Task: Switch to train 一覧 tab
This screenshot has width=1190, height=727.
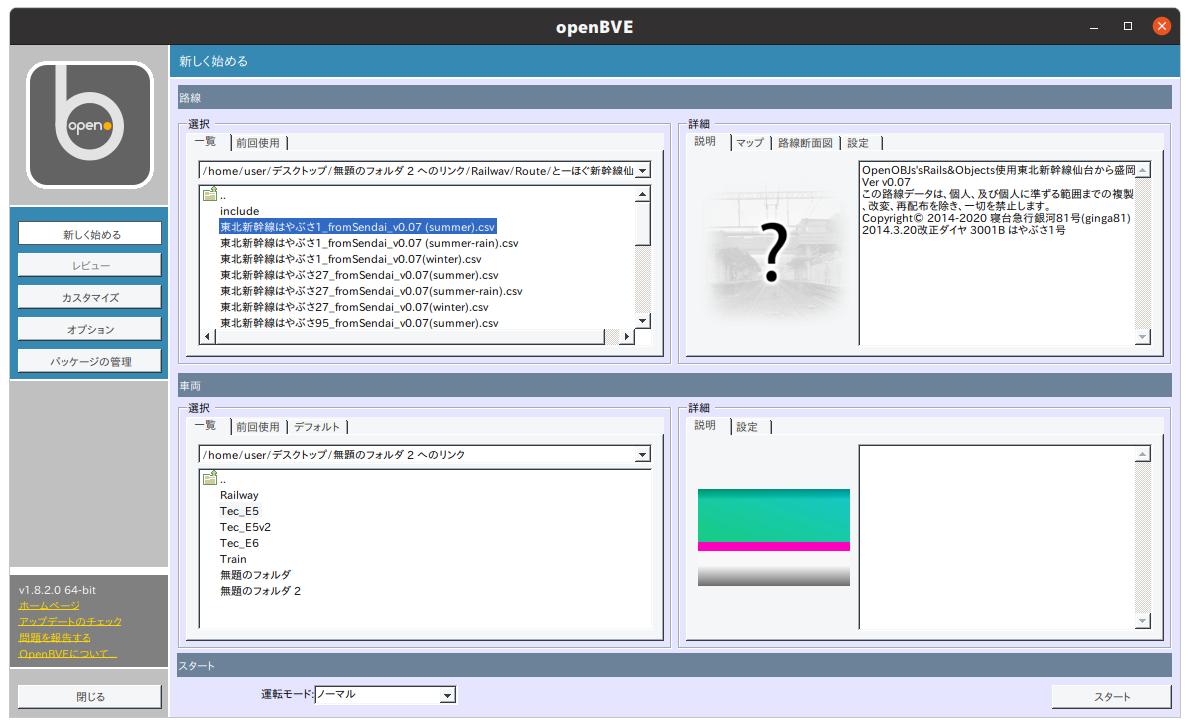Action: [x=206, y=426]
